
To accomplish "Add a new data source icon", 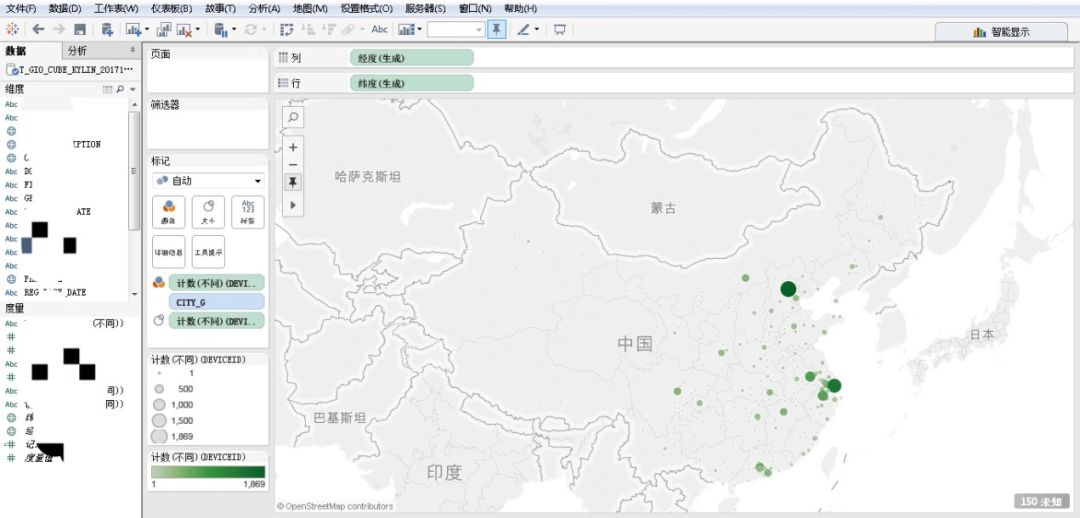I will click(107, 30).
